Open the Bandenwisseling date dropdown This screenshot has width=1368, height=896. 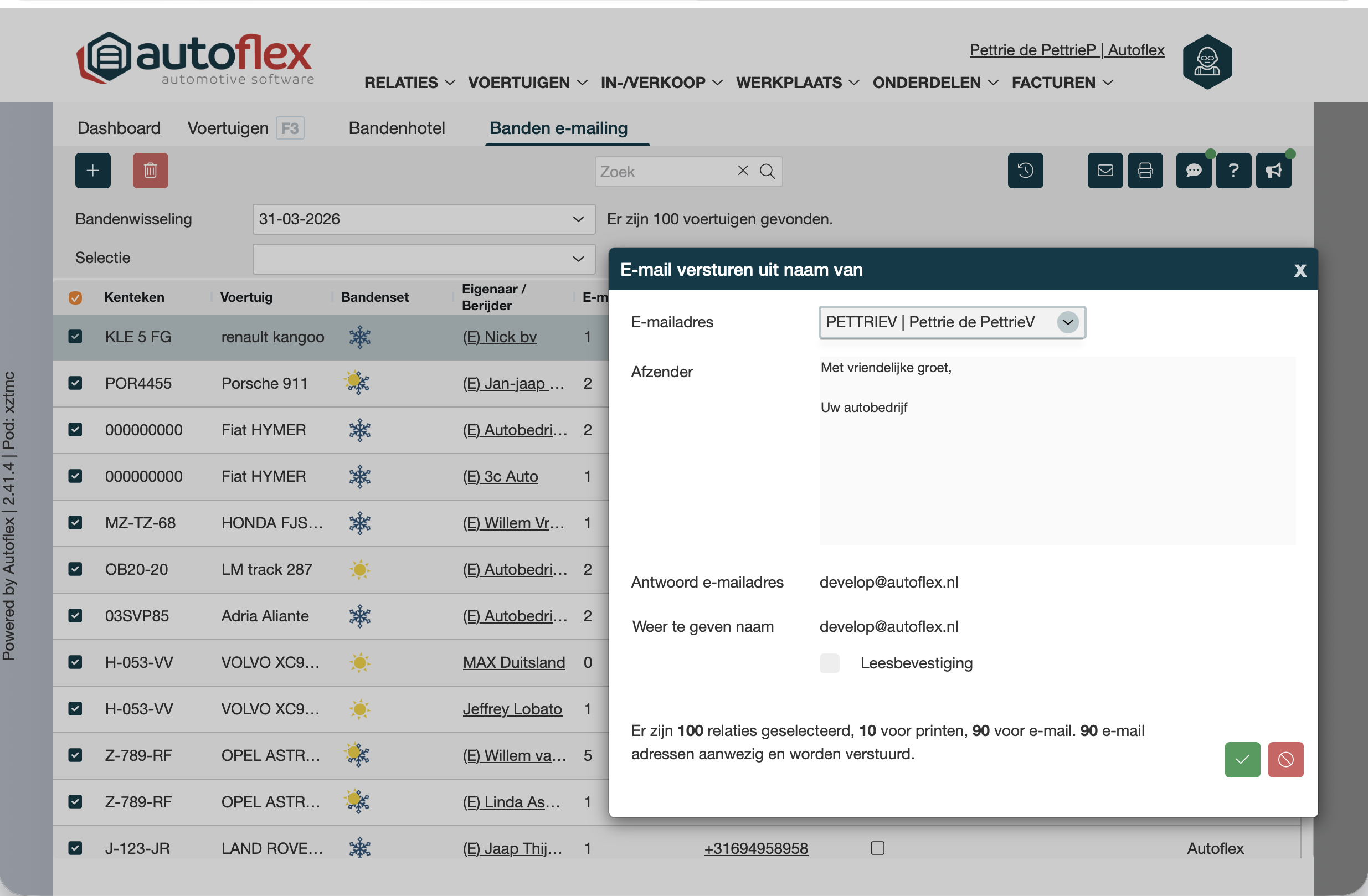click(x=424, y=219)
